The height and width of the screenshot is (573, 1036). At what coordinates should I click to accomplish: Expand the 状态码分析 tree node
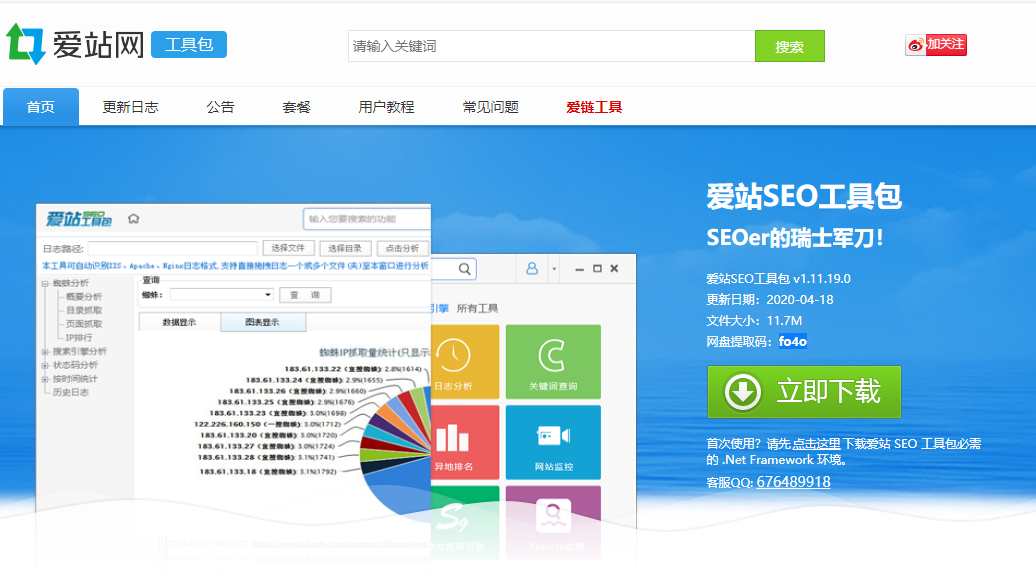[45, 365]
